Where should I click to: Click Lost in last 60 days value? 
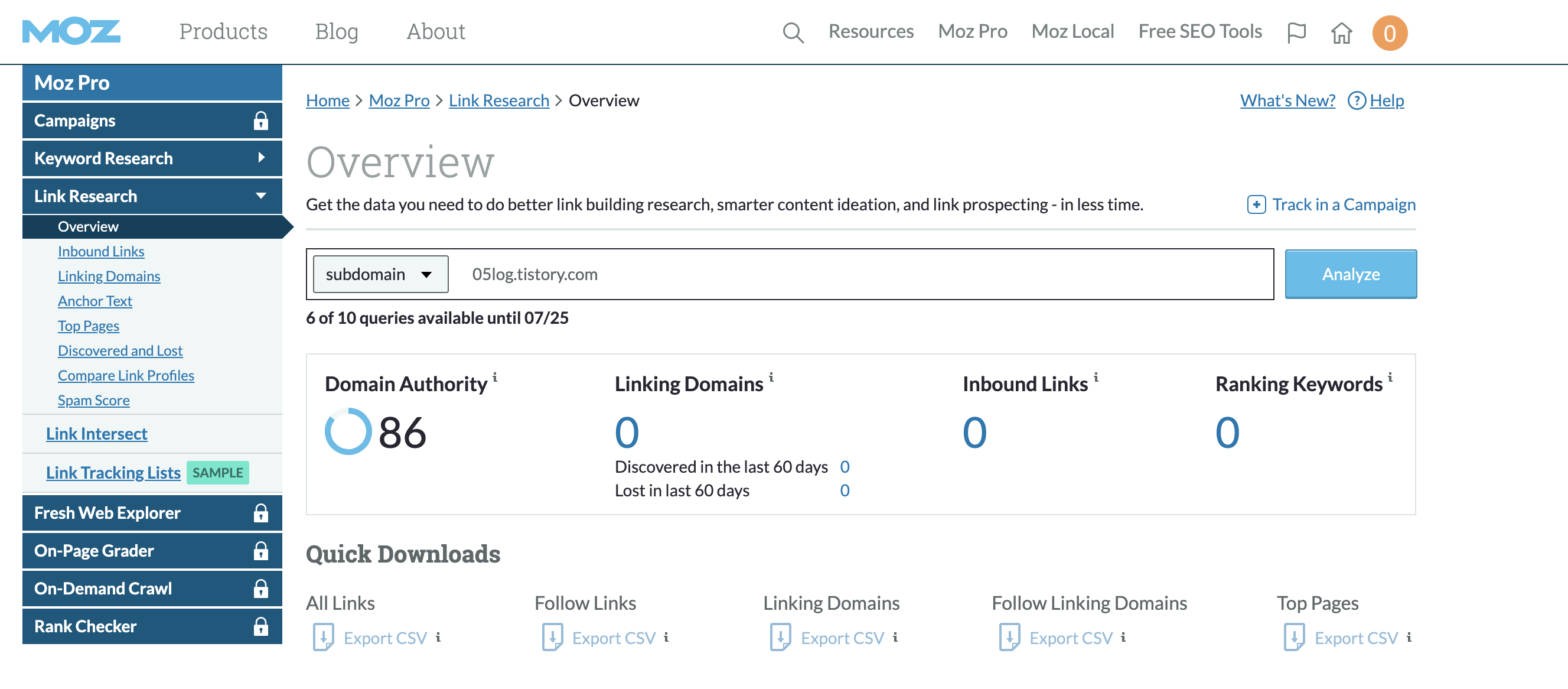845,490
